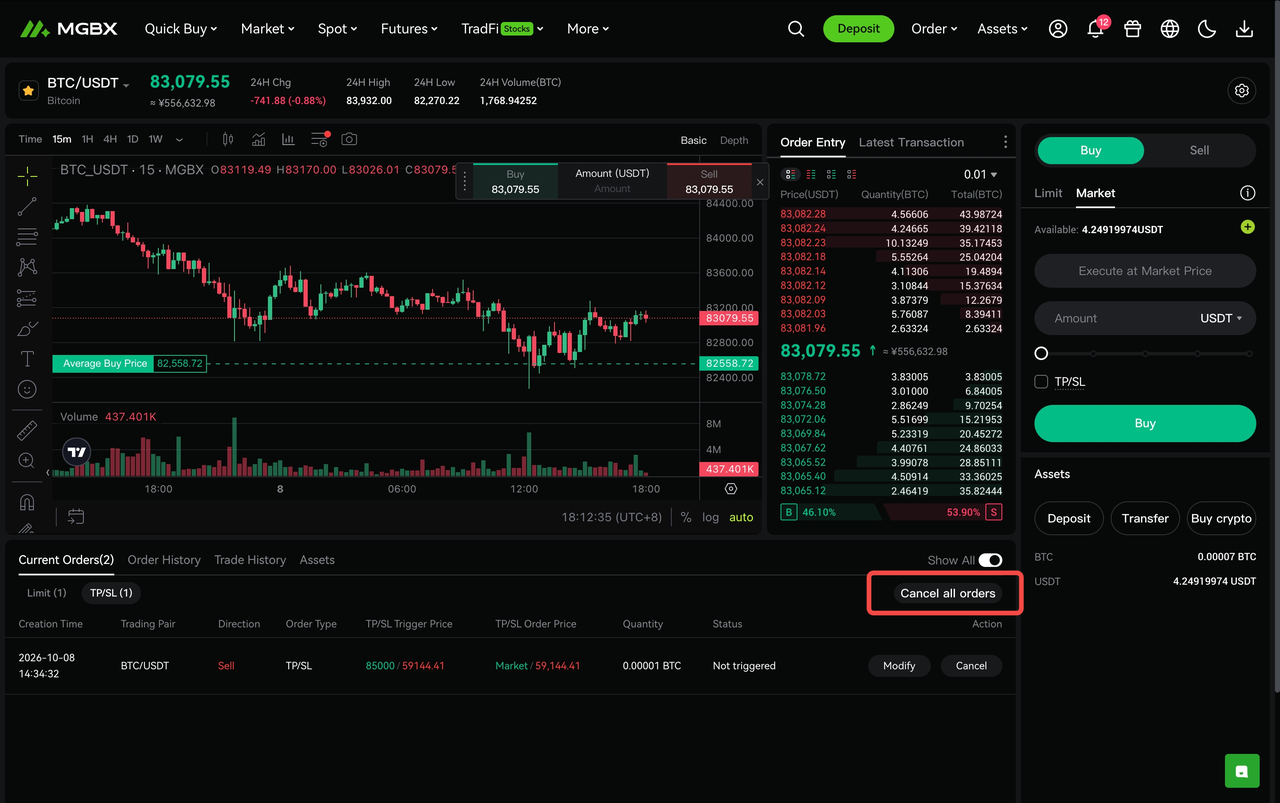Toggle percent scale on the chart

point(686,517)
